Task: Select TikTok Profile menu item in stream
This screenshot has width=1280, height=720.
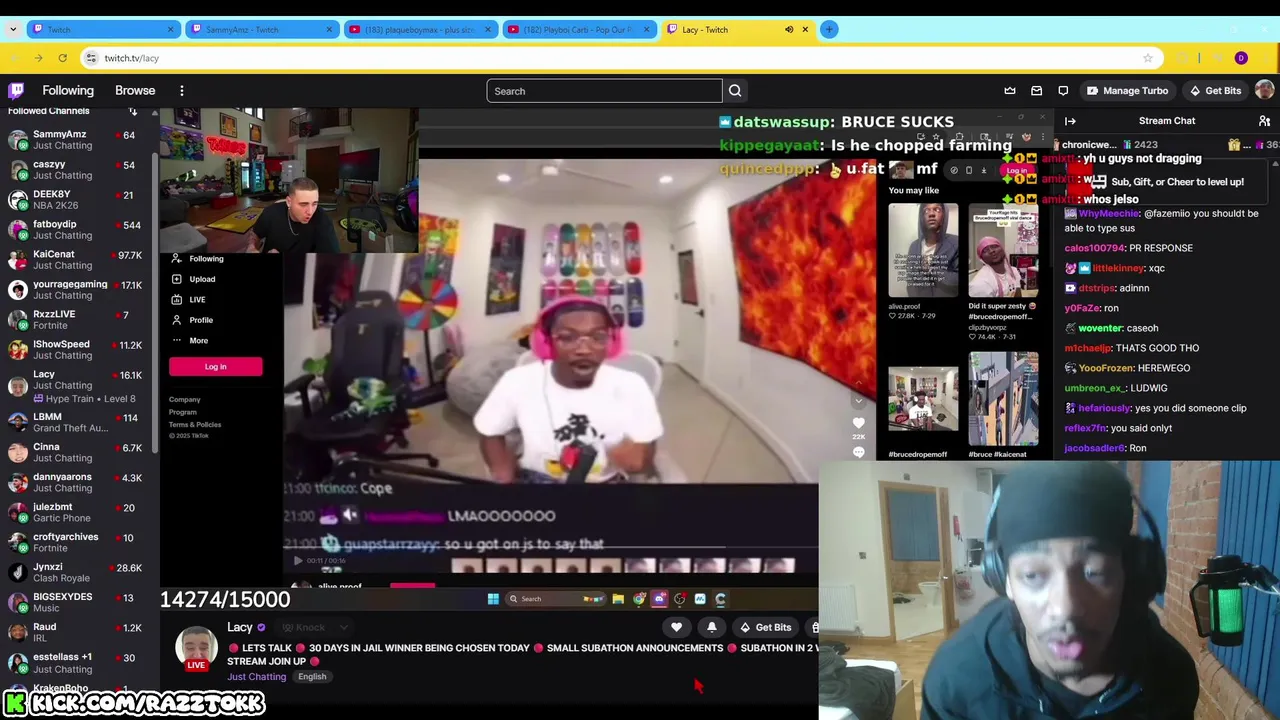Action: tap(200, 320)
